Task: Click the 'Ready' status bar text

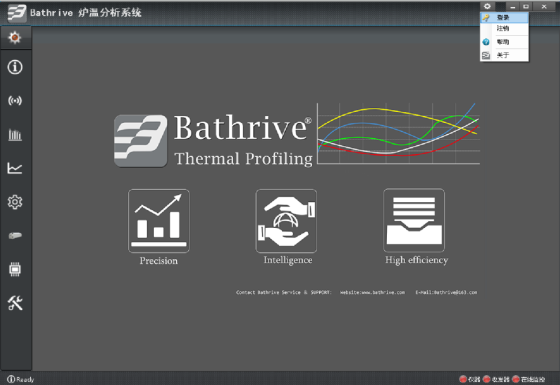Action: tap(25, 380)
